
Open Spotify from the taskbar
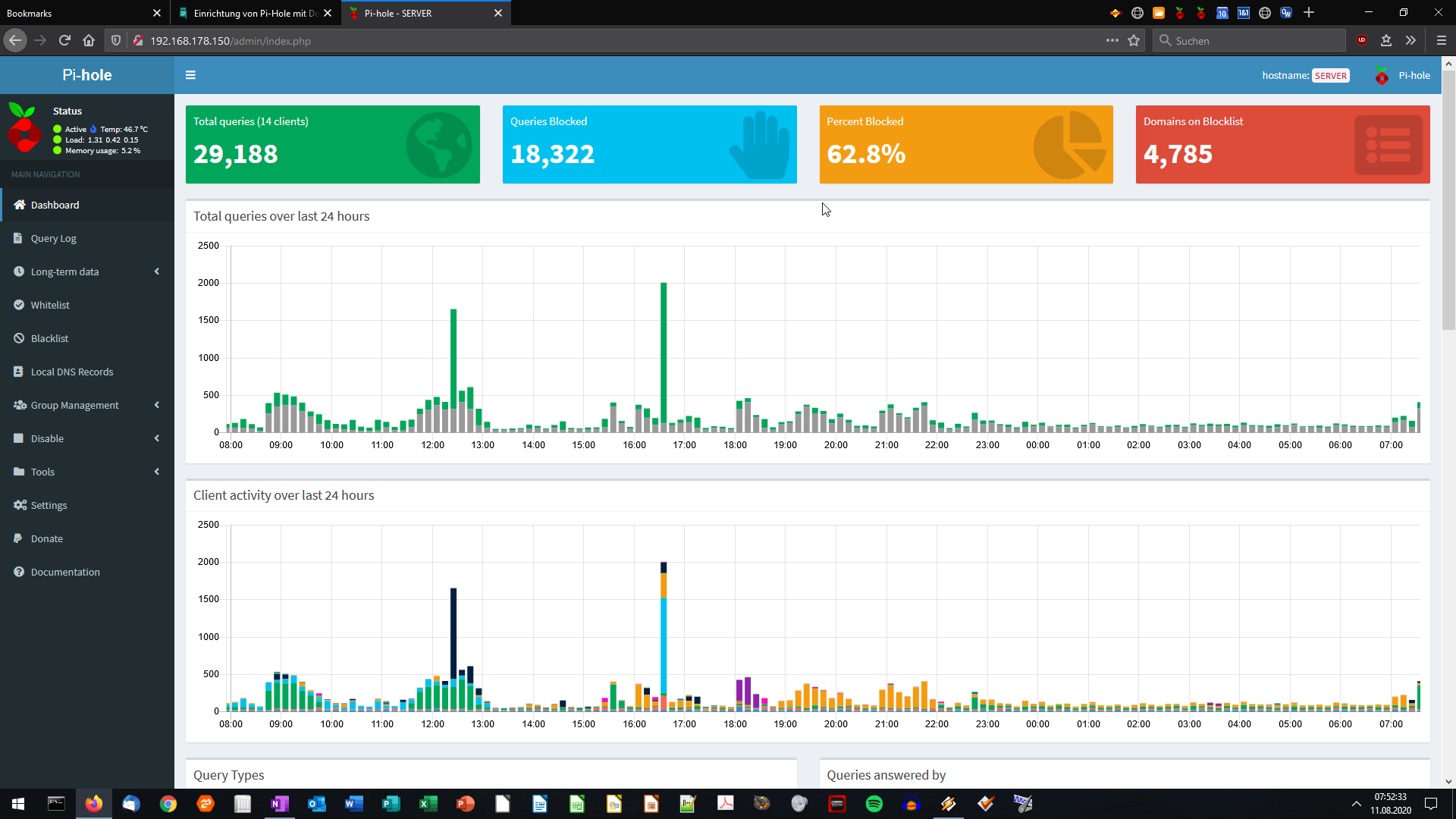(874, 804)
